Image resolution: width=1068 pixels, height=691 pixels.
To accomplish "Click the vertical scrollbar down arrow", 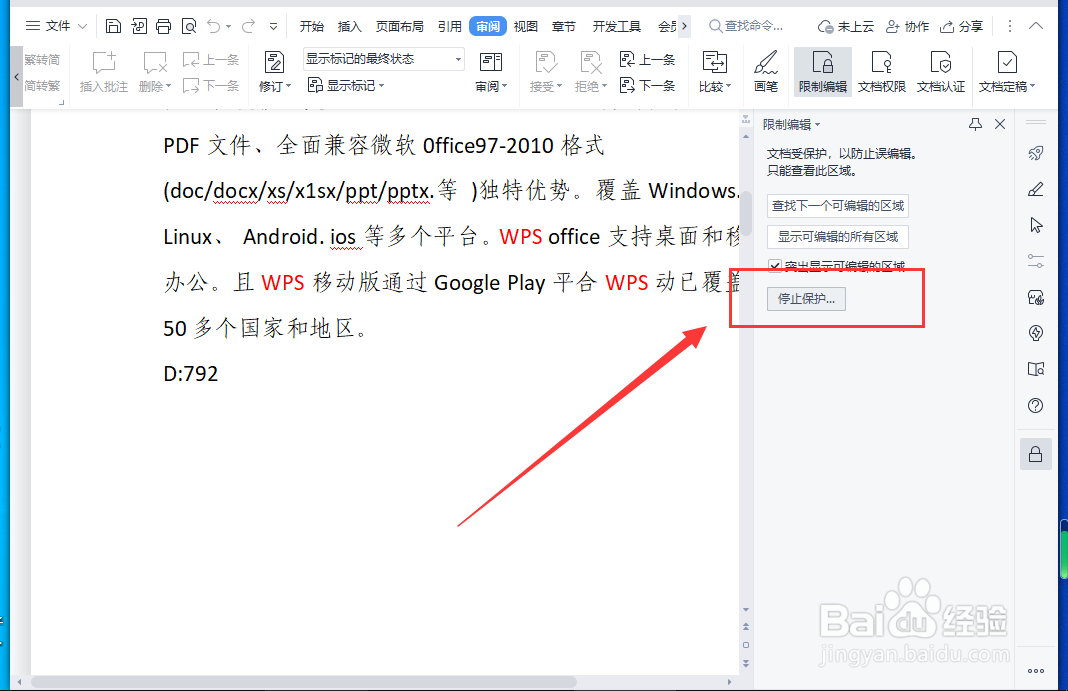I will (x=746, y=610).
